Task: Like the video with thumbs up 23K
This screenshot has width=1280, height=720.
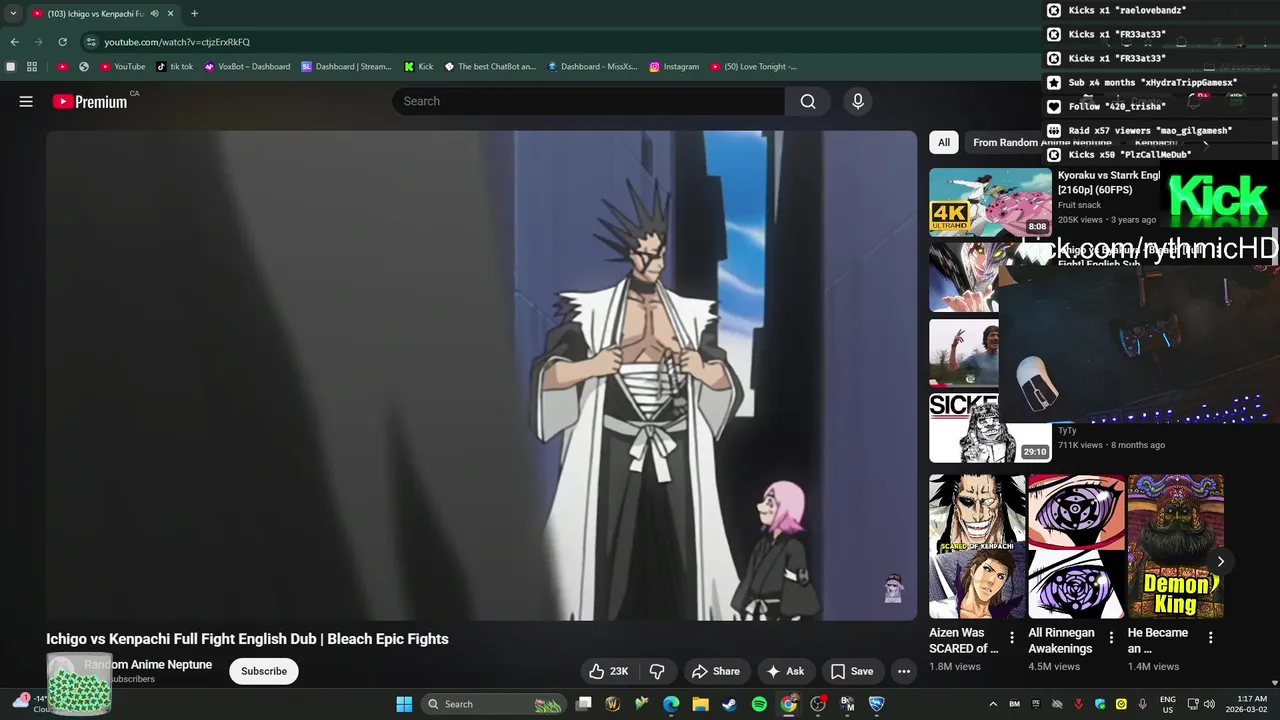Action: click(x=608, y=671)
